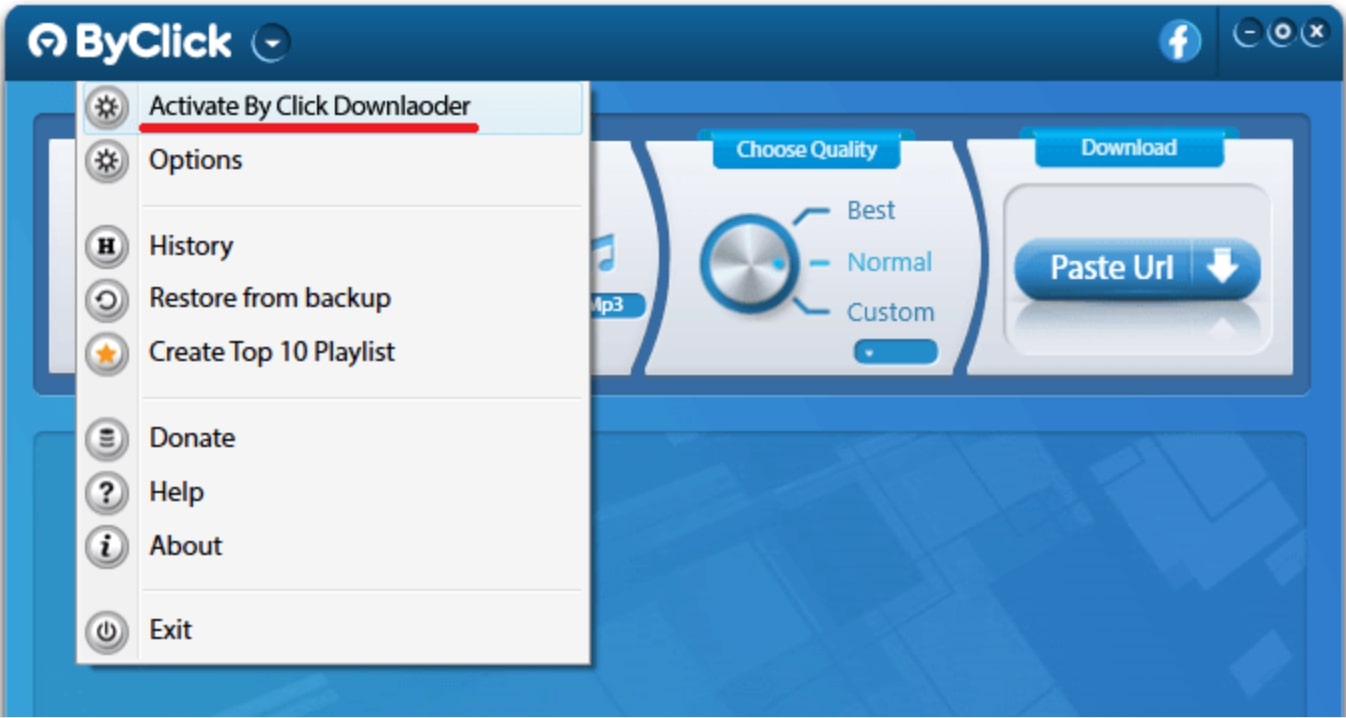Viewport: 1346px width, 718px height.
Task: Click the Restore from backup circular arrow icon
Action: pyautogui.click(x=107, y=299)
